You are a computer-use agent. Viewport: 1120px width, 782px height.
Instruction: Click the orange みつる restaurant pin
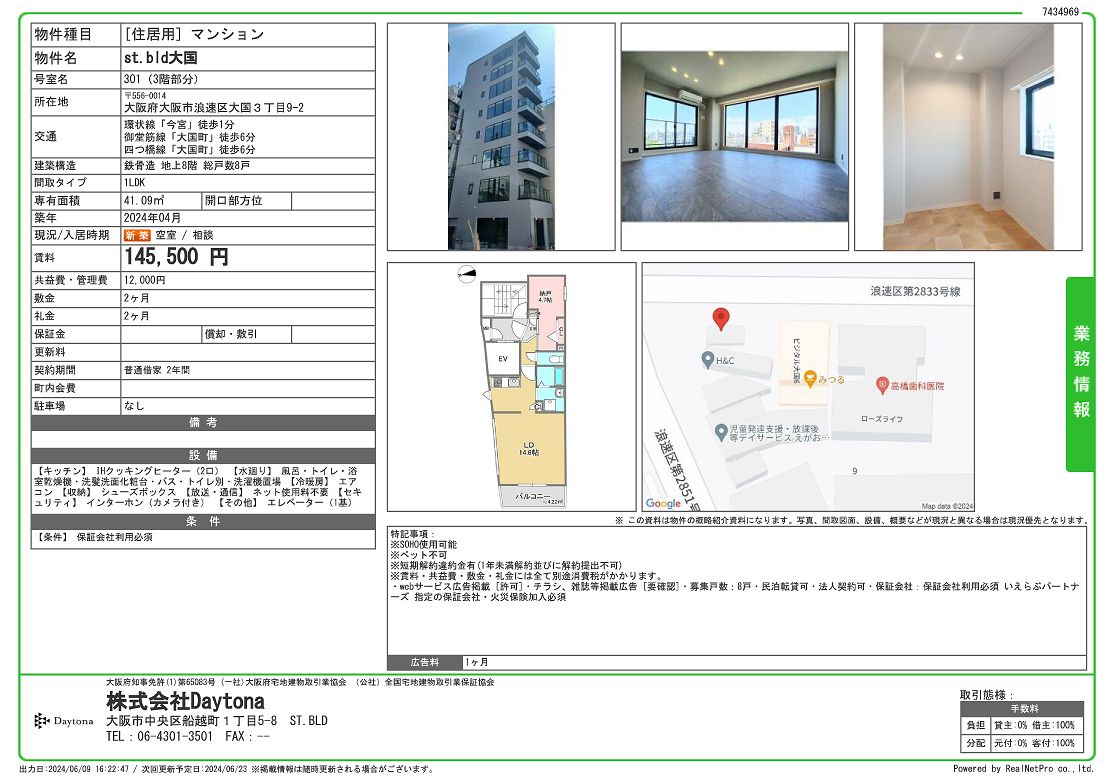809,379
